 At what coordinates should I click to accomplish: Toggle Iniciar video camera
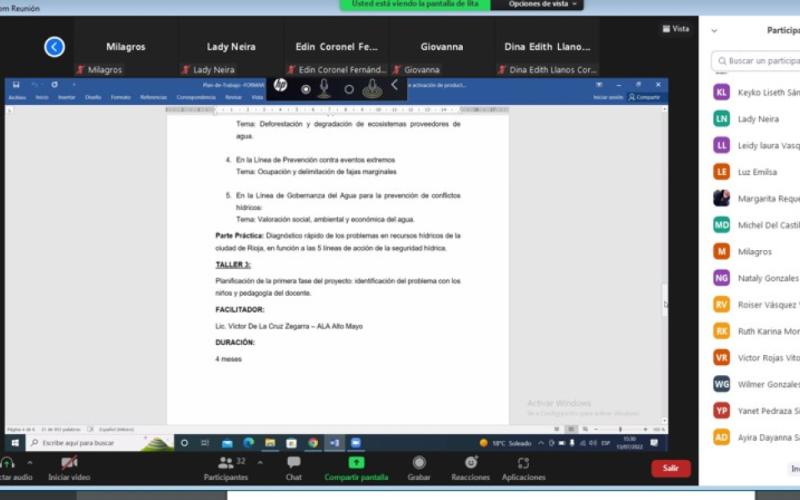[68, 463]
